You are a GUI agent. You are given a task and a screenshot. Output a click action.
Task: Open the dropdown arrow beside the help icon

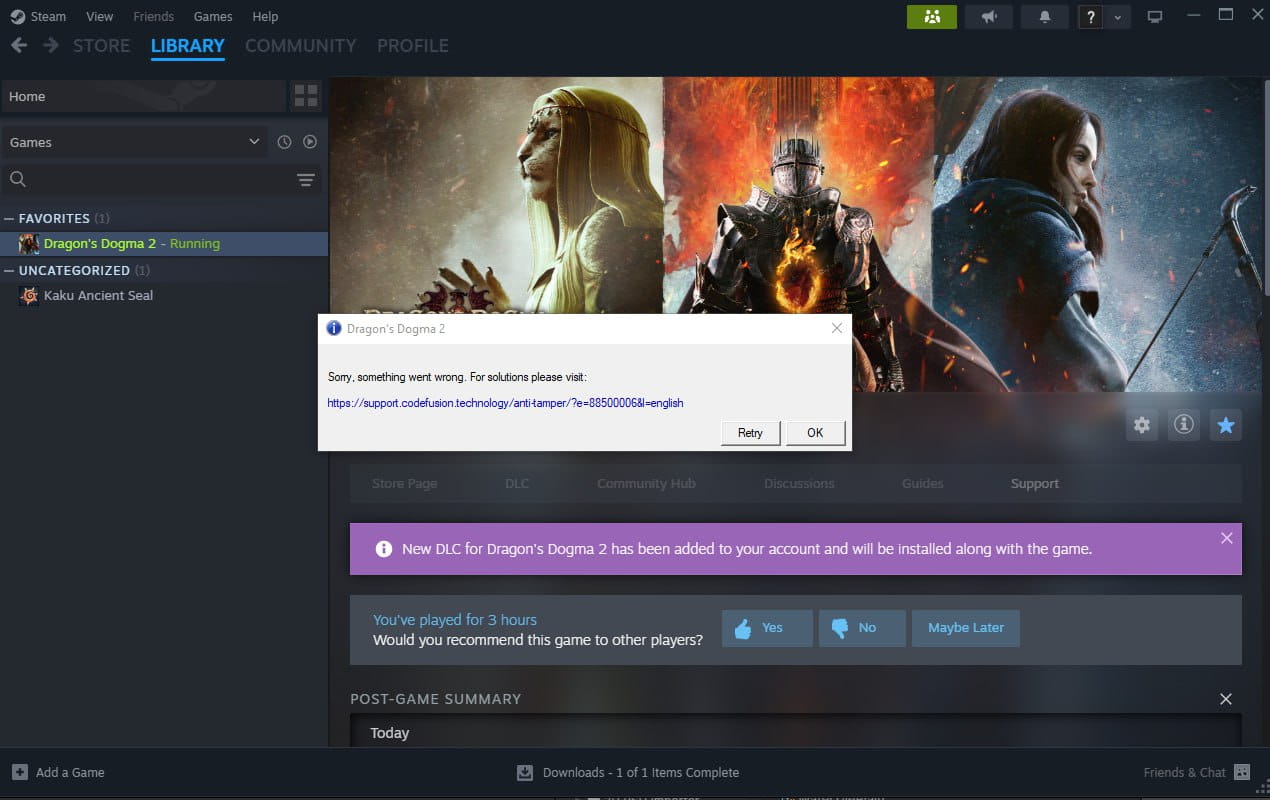tap(1117, 17)
